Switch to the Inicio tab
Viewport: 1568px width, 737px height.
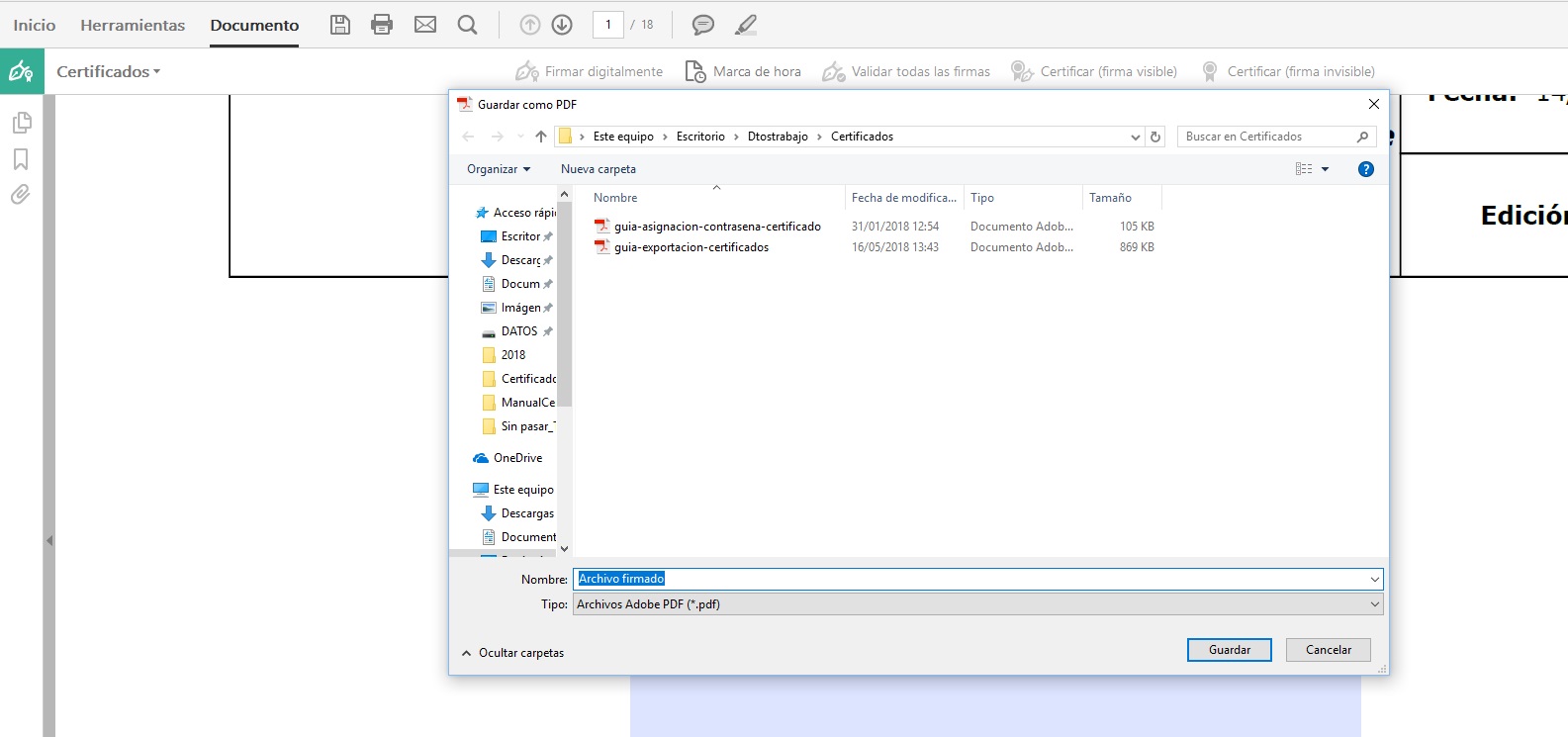[35, 25]
